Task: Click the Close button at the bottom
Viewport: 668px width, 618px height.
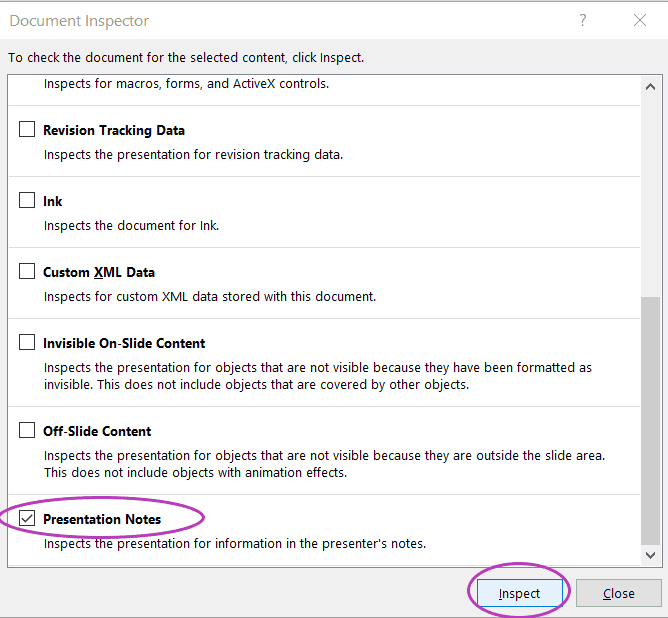Action: (618, 593)
